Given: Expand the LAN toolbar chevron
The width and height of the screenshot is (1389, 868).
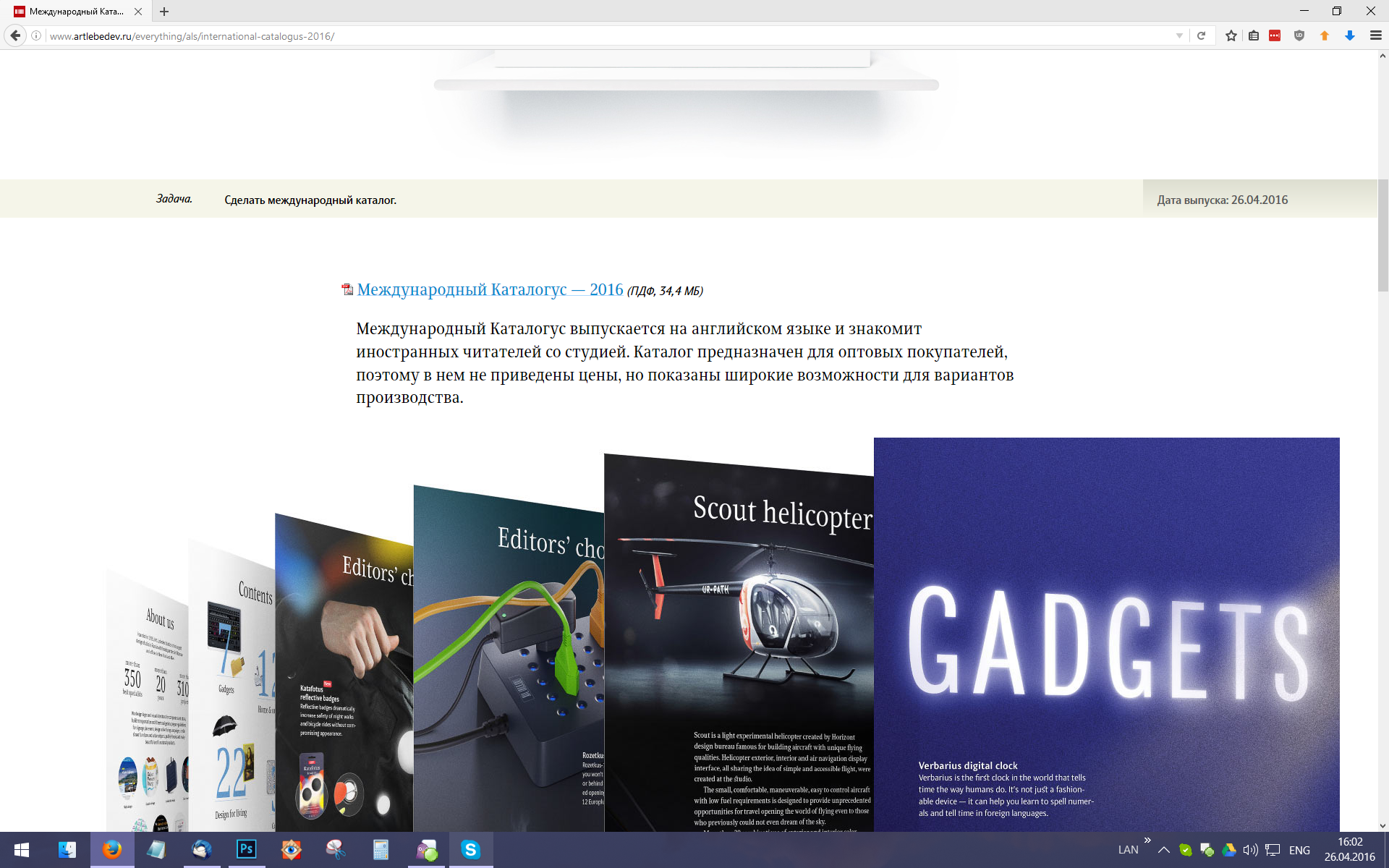Looking at the screenshot, I should 1147,841.
